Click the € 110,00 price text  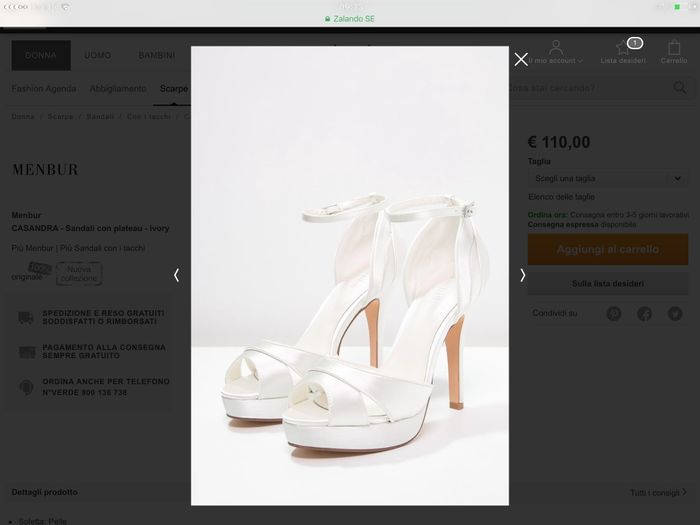(559, 142)
